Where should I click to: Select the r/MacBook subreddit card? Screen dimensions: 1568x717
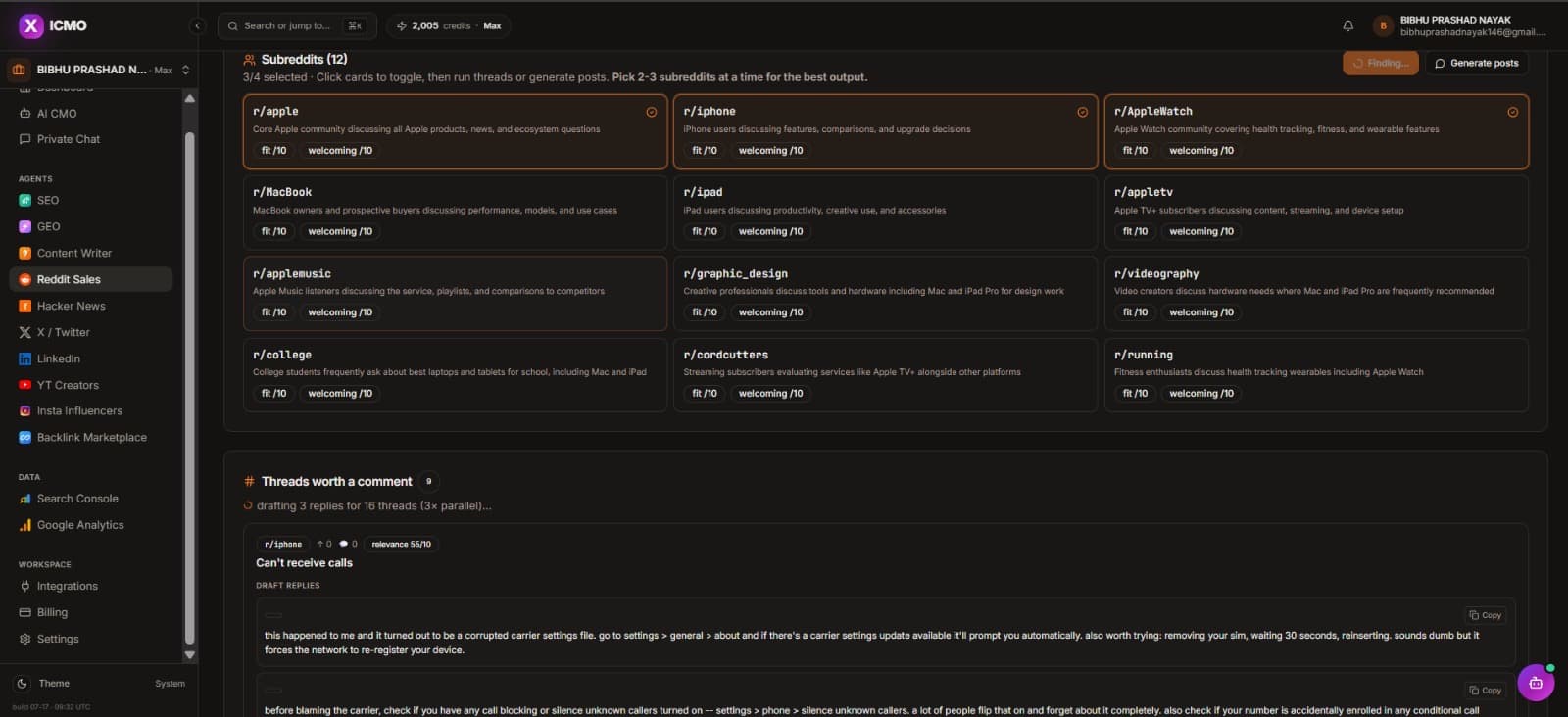point(455,213)
